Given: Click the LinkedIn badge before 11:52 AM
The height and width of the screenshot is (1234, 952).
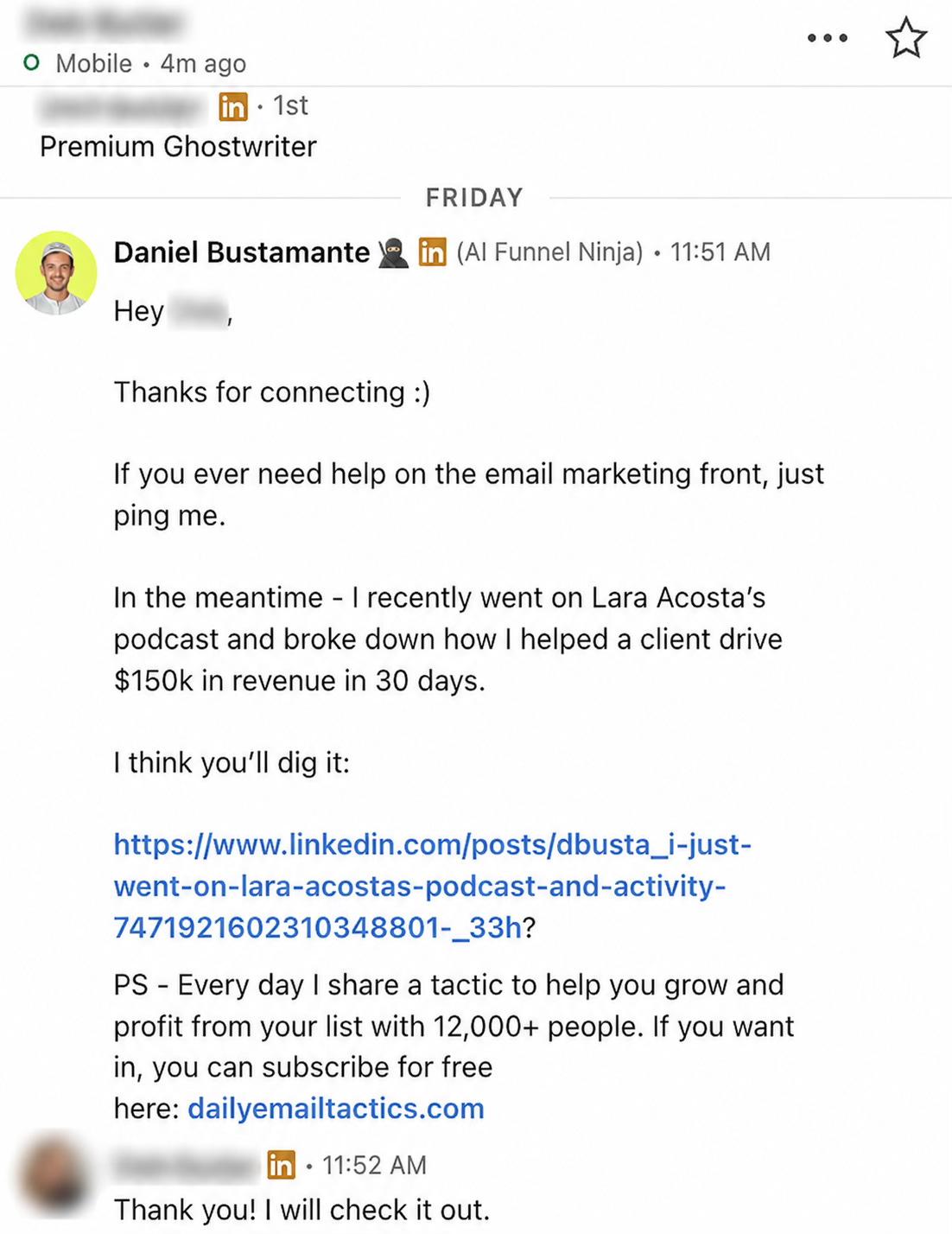Looking at the screenshot, I should coord(281,1166).
